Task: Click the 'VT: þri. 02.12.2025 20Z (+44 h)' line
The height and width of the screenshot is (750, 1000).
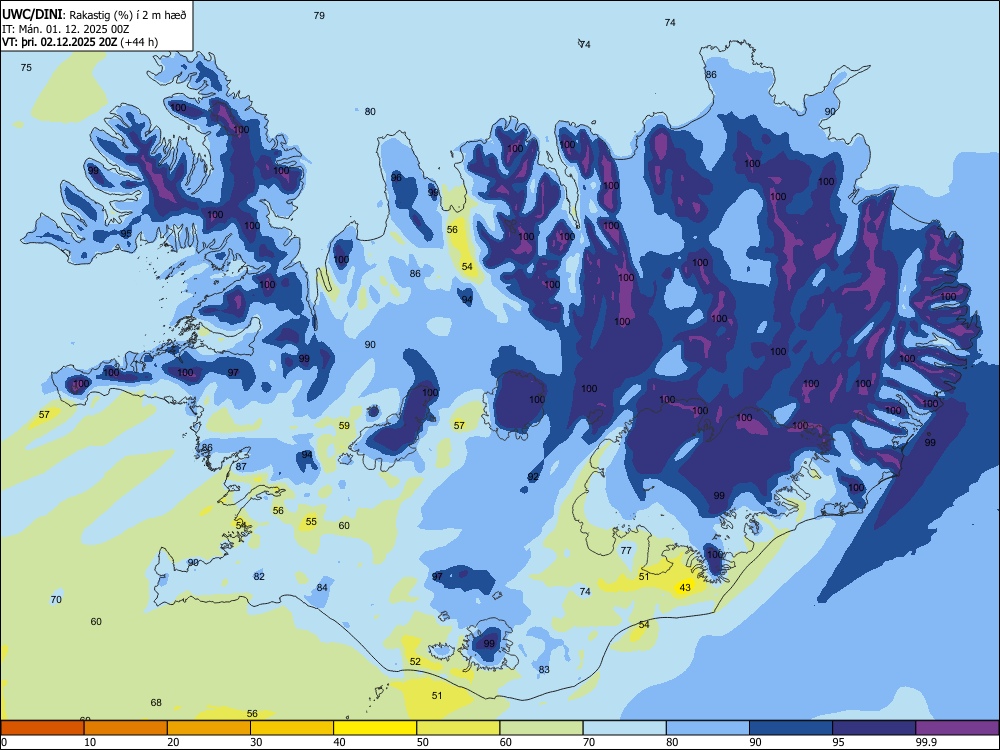Action: [80, 42]
